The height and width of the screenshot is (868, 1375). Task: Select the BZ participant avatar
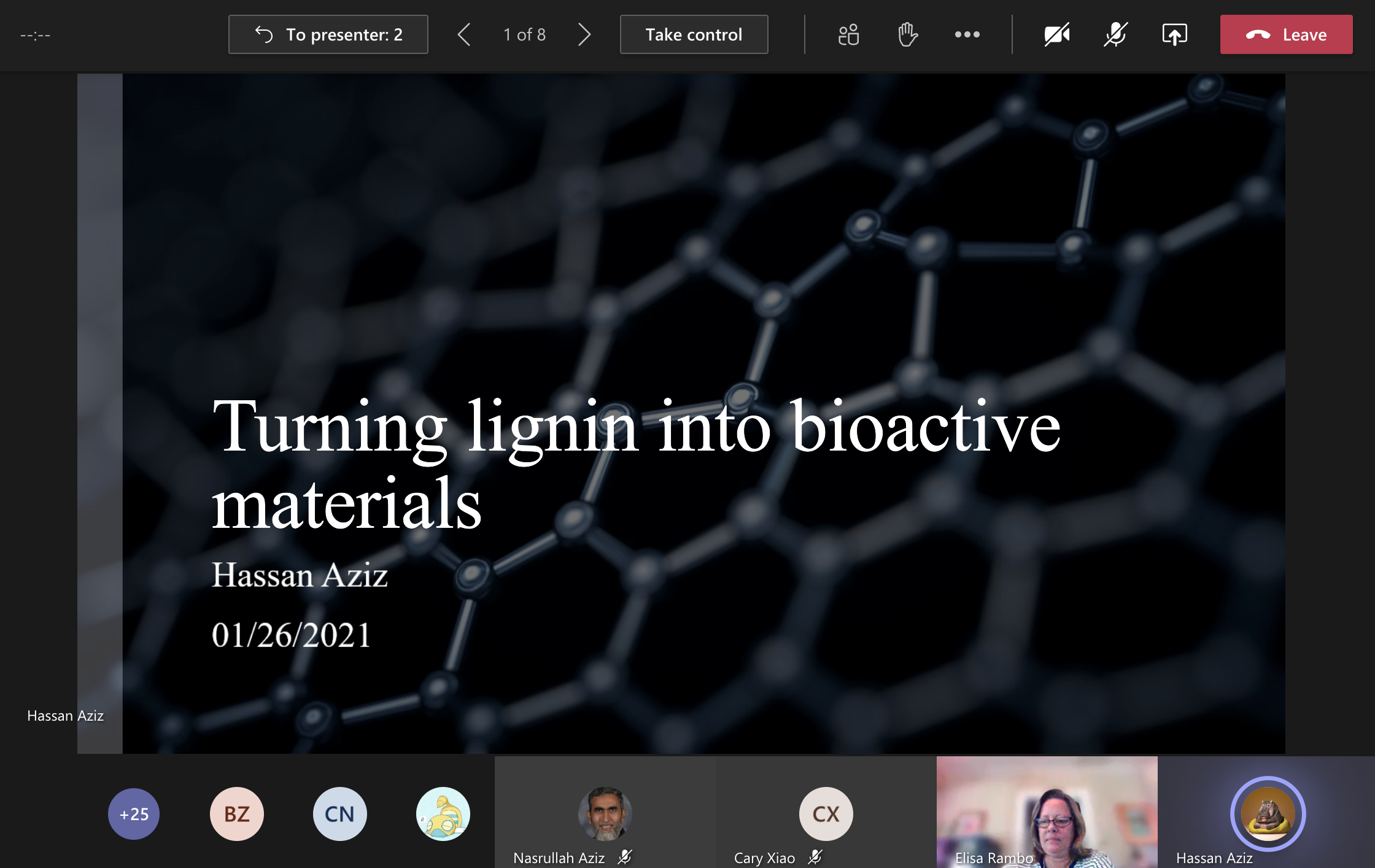tap(237, 814)
